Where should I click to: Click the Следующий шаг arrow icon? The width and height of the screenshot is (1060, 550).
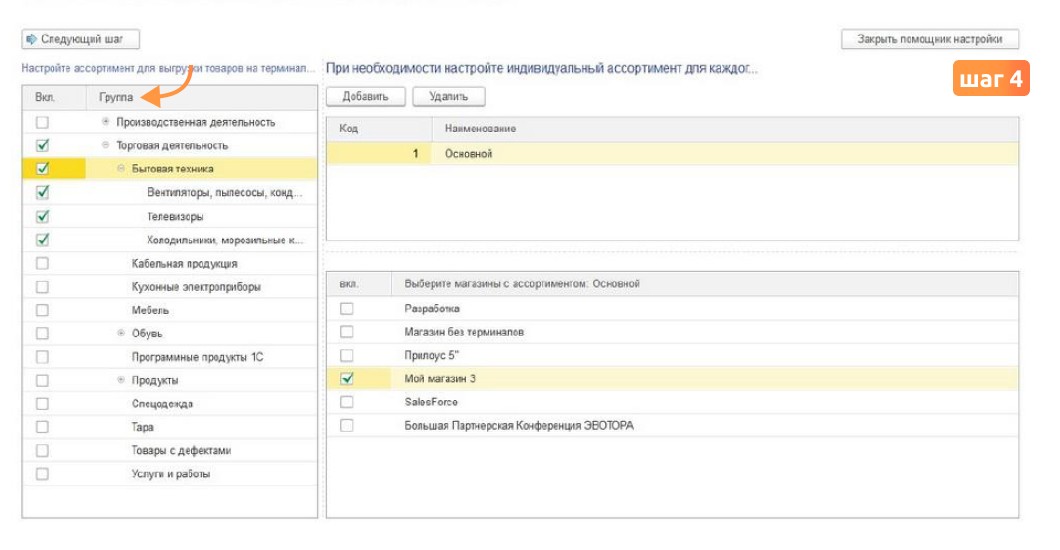point(31,39)
